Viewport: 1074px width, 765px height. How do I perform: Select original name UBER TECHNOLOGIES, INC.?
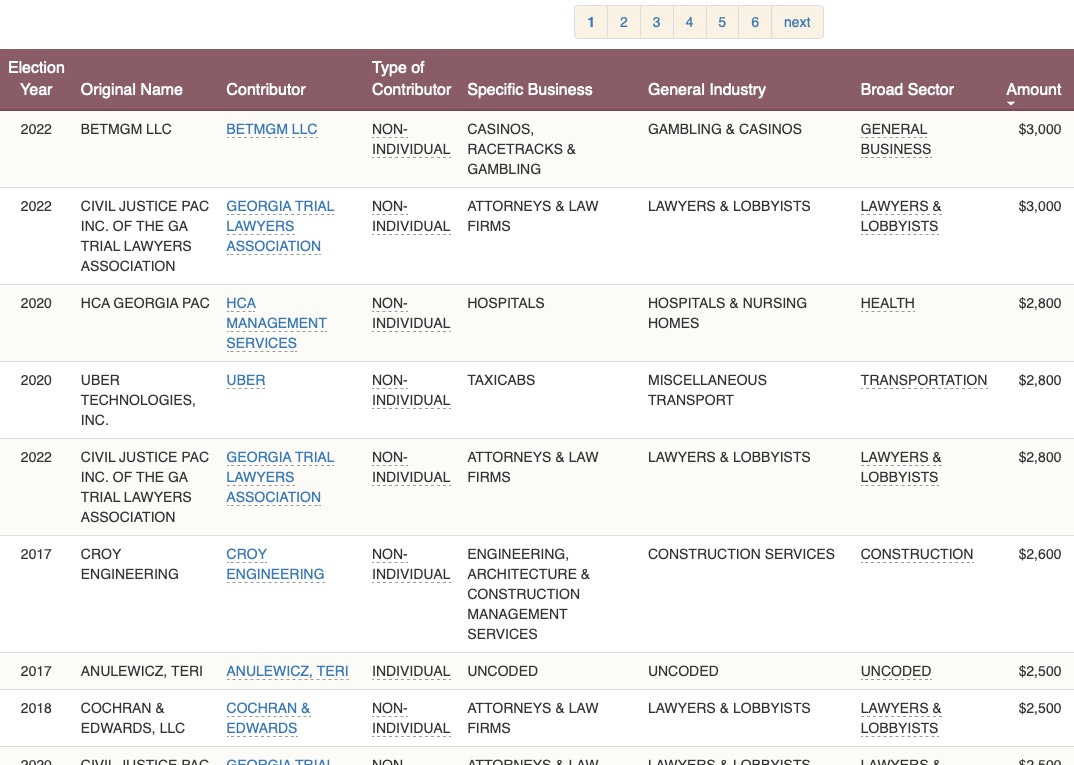point(138,400)
